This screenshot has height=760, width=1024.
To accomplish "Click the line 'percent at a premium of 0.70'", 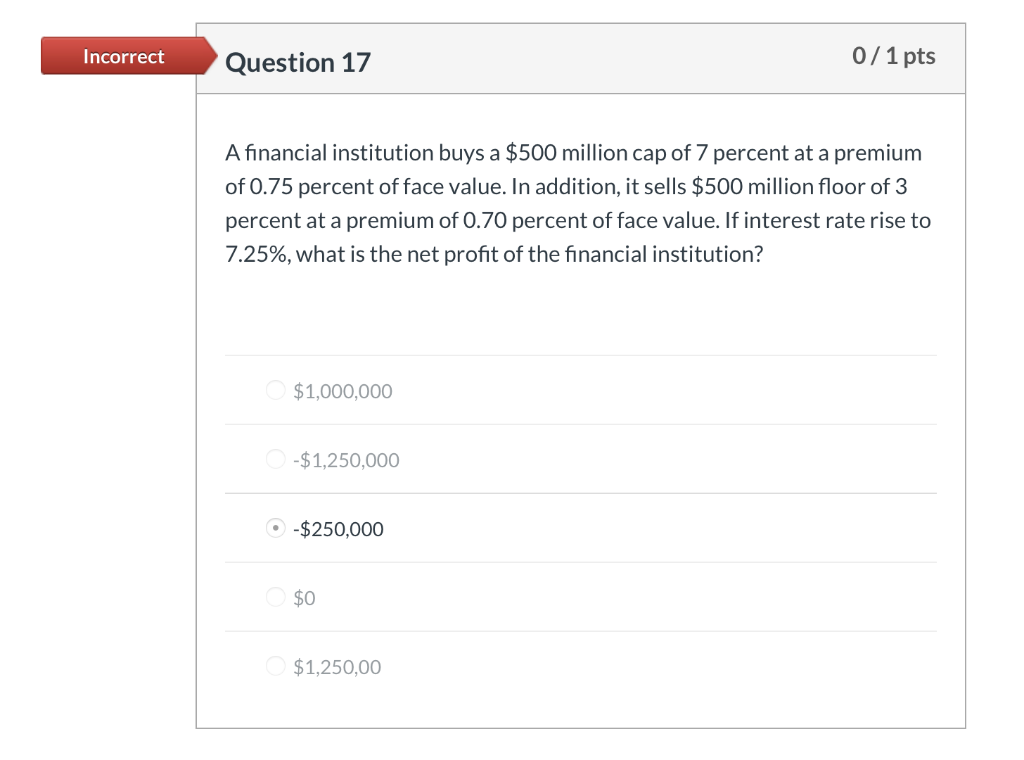I will coord(577,221).
